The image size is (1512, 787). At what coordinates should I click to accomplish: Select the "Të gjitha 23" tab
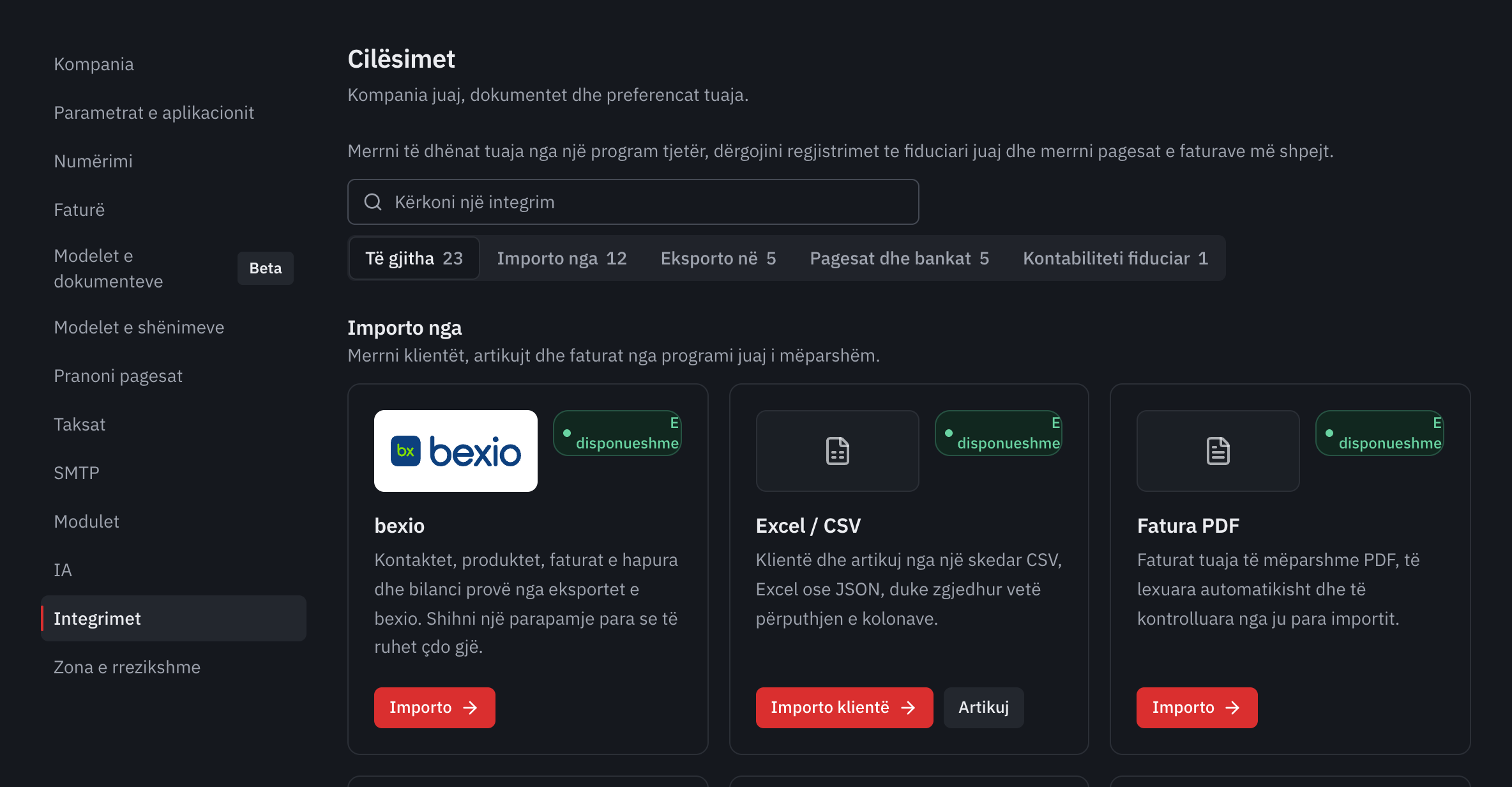[414, 258]
